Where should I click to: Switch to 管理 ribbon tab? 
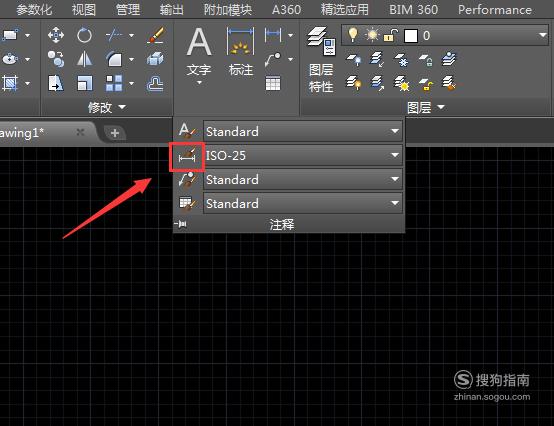pyautogui.click(x=128, y=10)
